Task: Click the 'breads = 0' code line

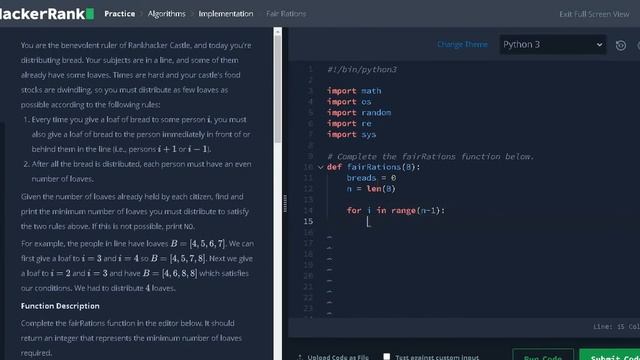Action: click(371, 178)
